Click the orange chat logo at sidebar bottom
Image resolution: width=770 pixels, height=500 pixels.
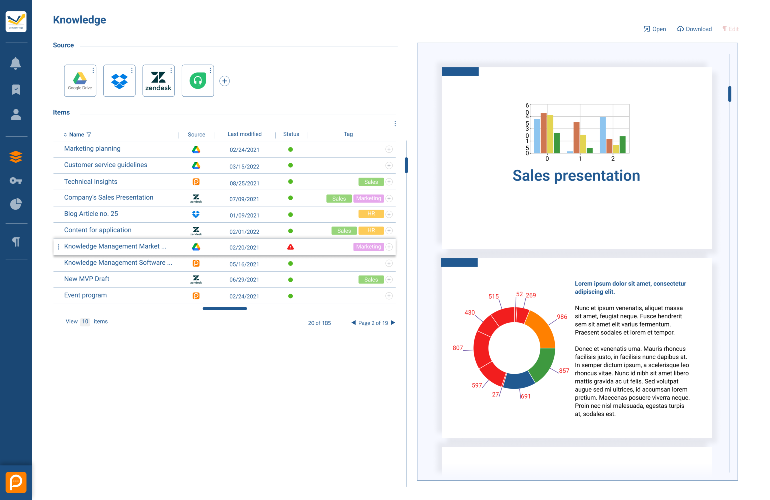pyautogui.click(x=16, y=482)
